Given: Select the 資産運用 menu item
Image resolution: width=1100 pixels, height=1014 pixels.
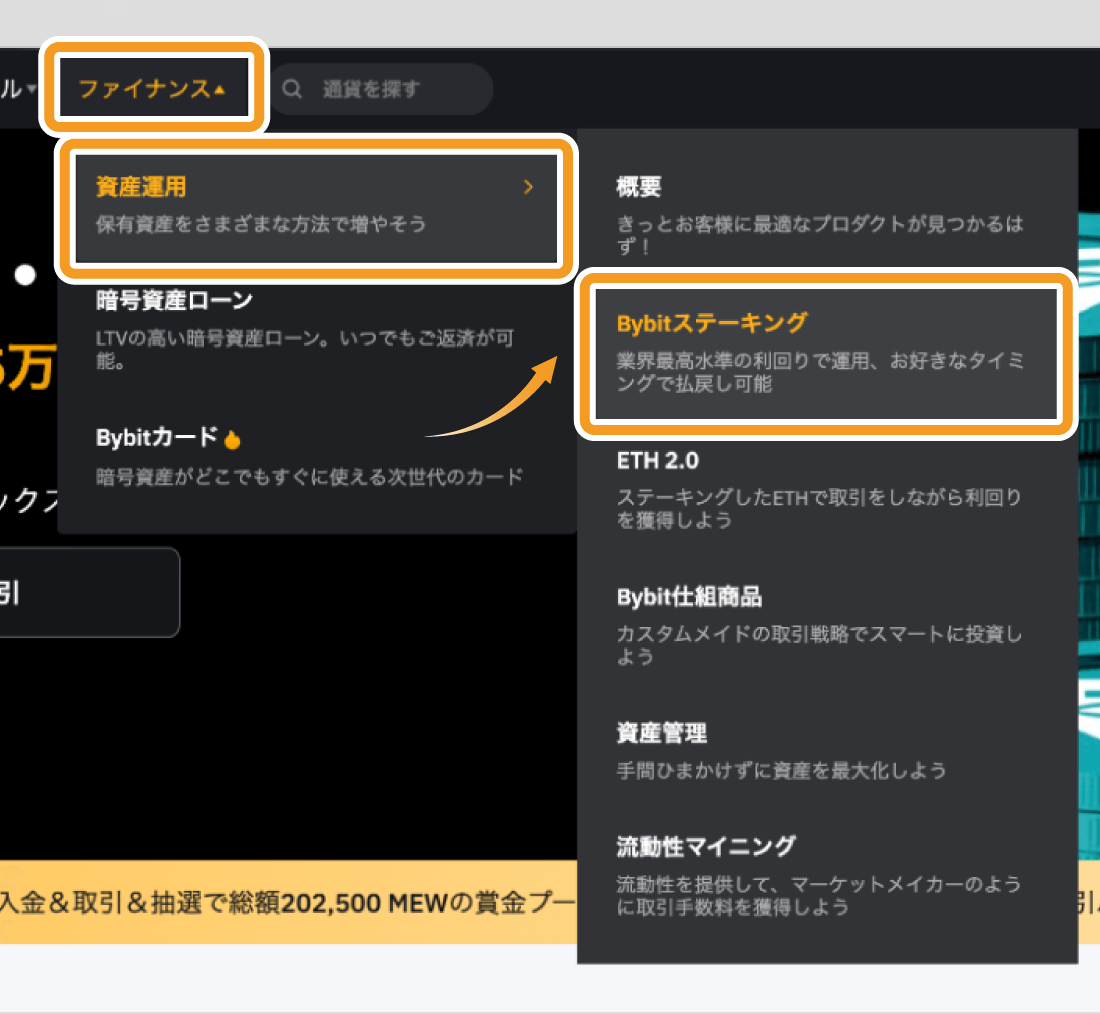Looking at the screenshot, I should tap(316, 208).
